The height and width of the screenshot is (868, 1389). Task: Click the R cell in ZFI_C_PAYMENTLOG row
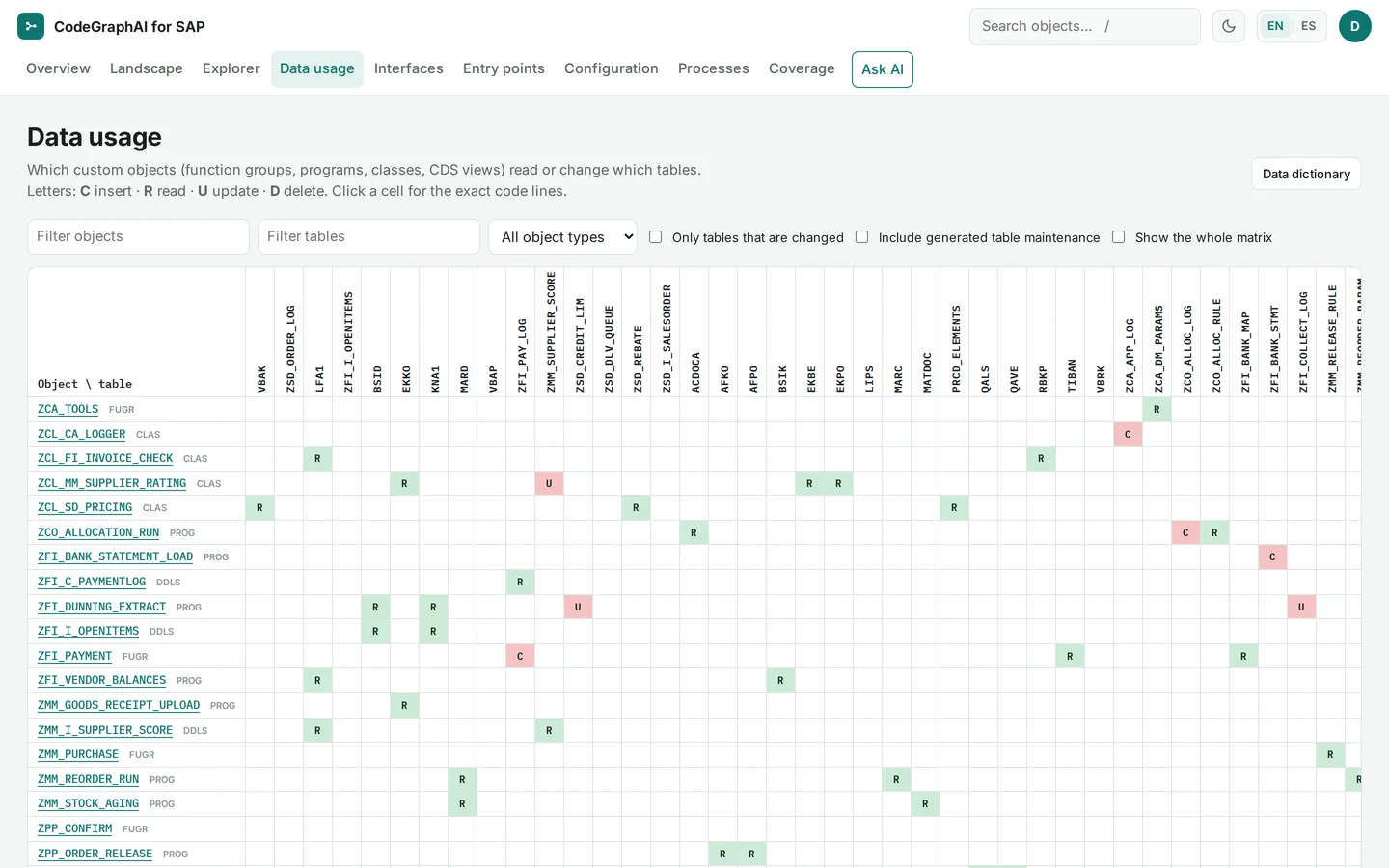[520, 583]
